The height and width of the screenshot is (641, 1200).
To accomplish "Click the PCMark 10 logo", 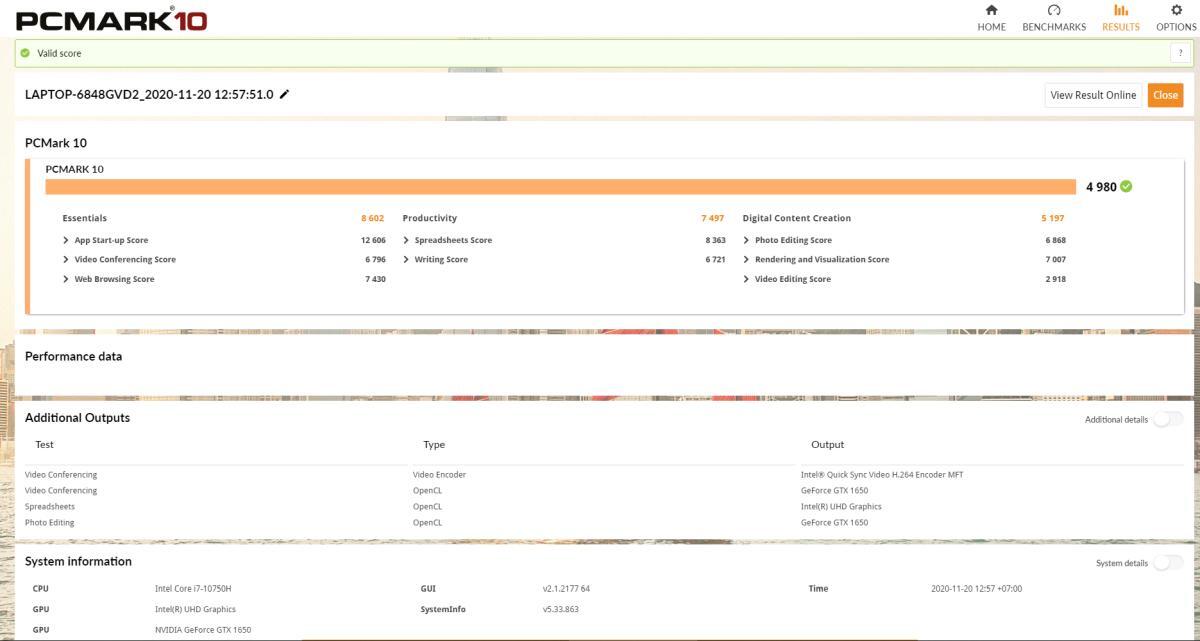I will tap(112, 19).
